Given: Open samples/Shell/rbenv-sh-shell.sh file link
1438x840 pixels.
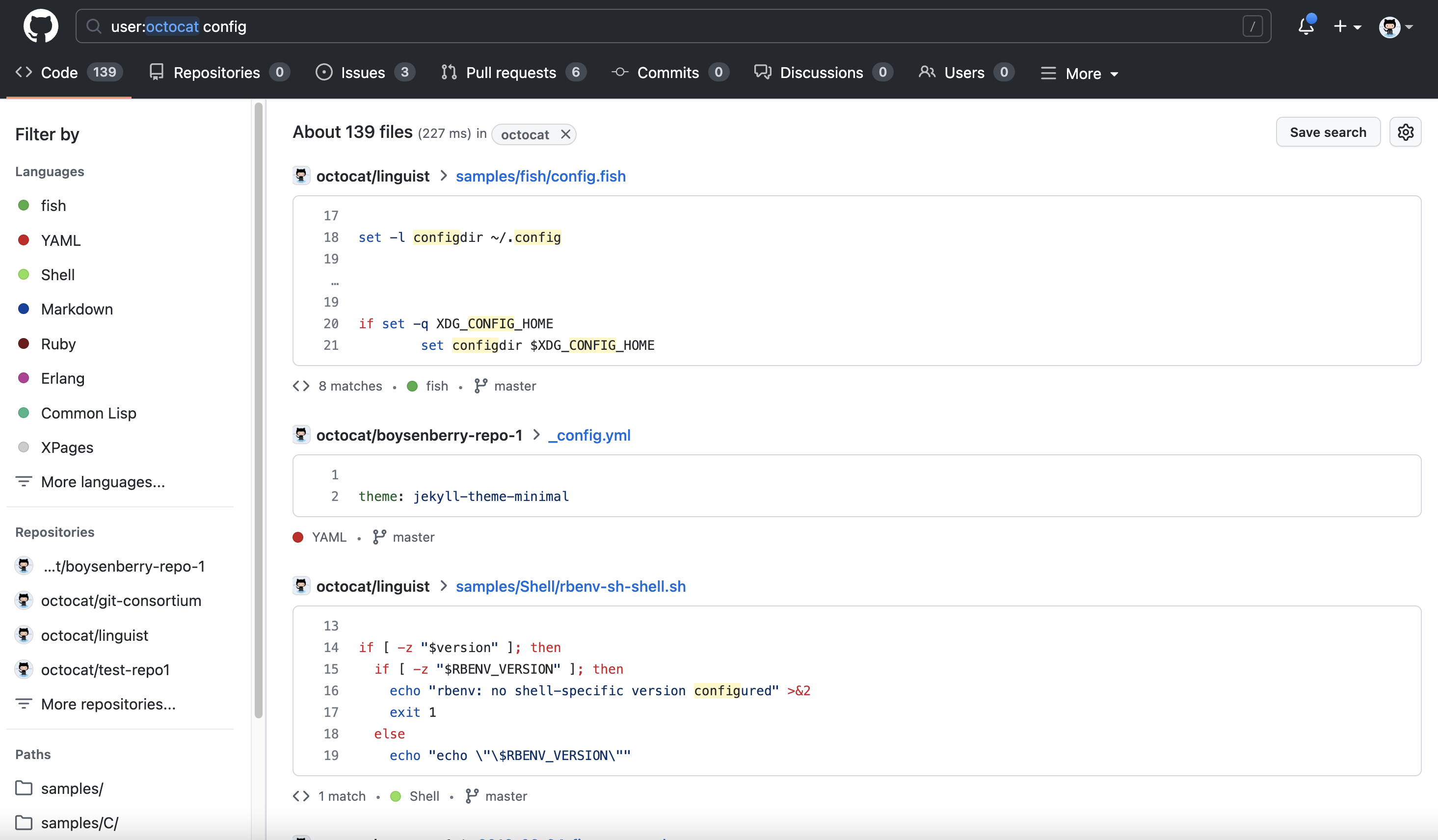Looking at the screenshot, I should coord(571,586).
